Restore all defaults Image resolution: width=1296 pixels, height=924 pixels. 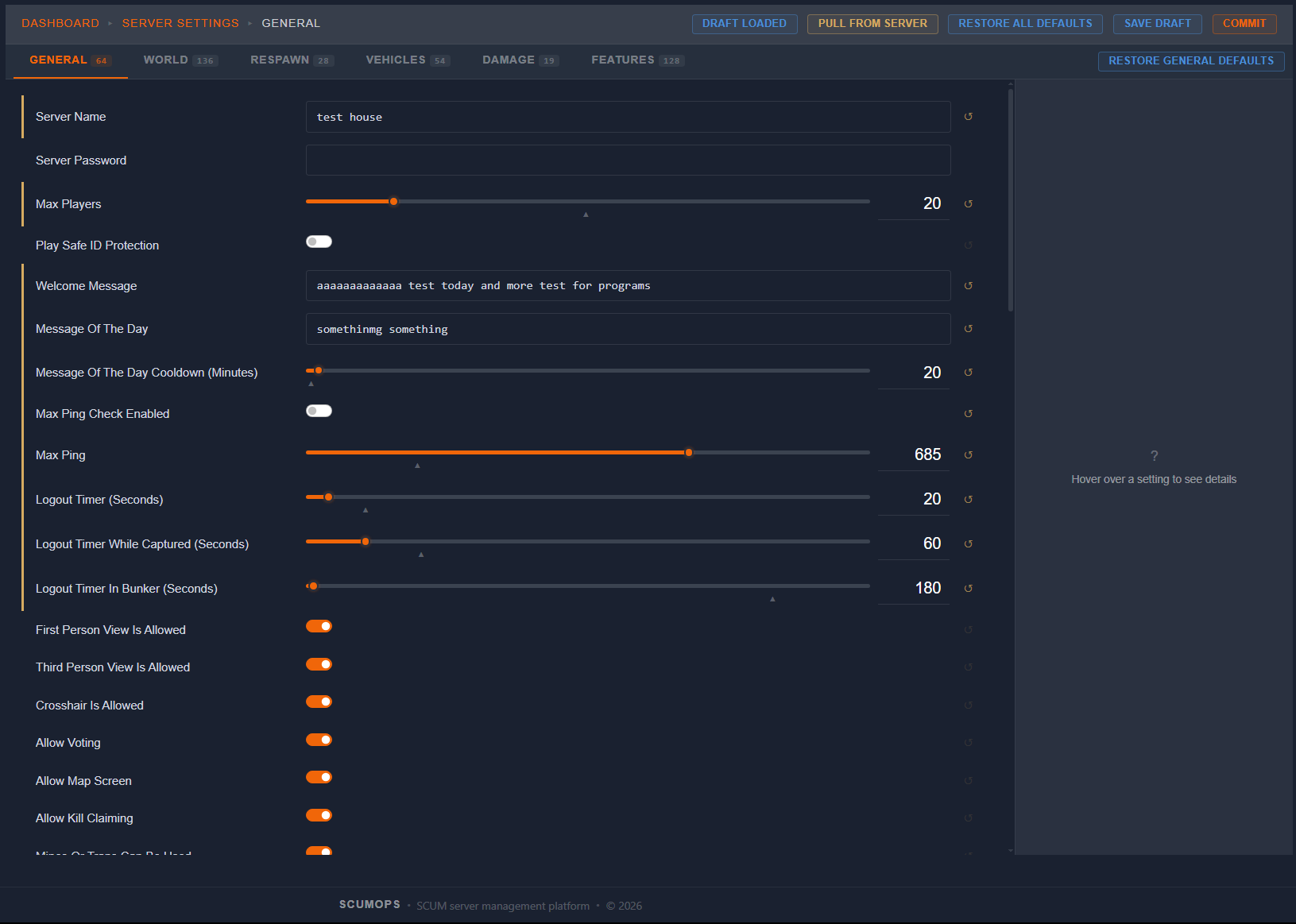point(1025,24)
